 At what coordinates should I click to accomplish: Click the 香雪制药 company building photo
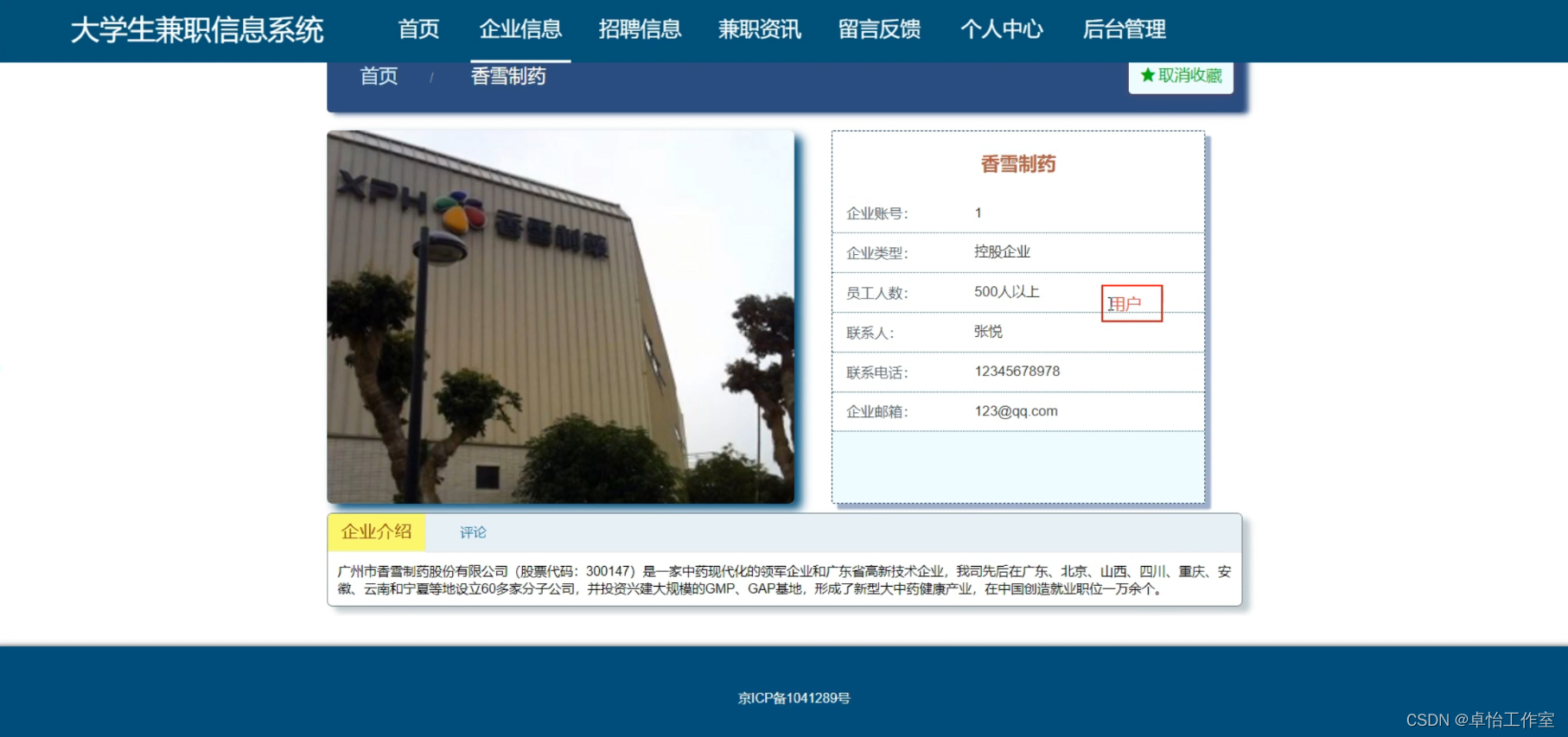(x=560, y=317)
